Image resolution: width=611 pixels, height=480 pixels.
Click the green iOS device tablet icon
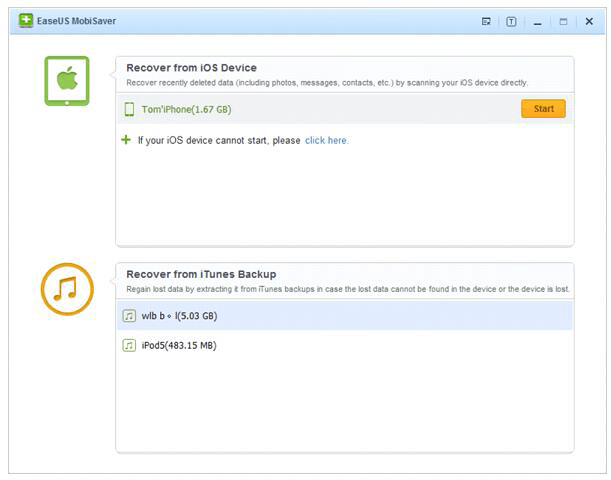pos(67,81)
